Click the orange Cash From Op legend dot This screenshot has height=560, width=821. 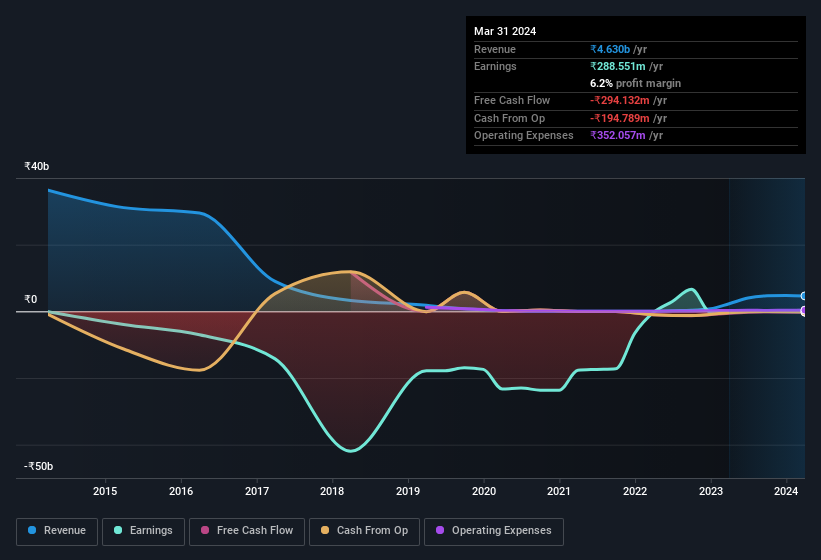tap(325, 530)
